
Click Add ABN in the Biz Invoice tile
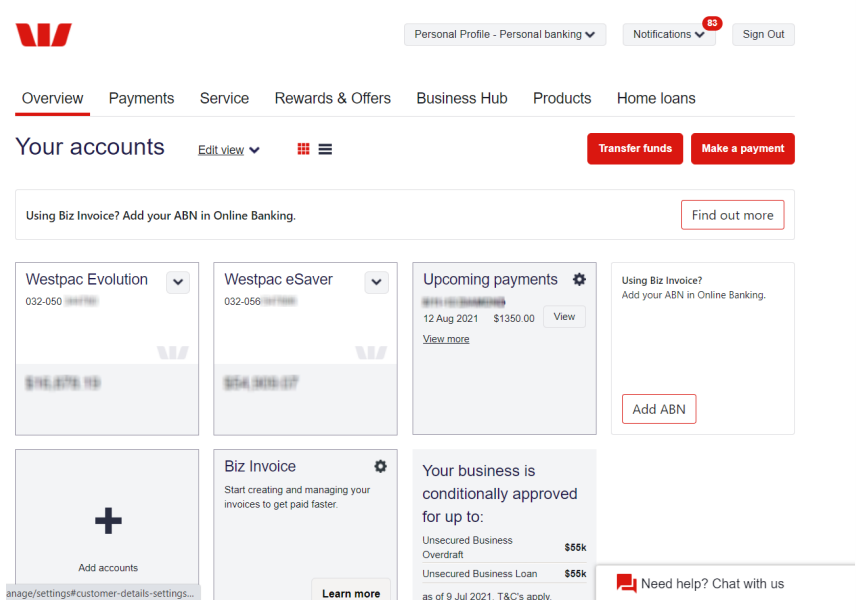pos(658,408)
